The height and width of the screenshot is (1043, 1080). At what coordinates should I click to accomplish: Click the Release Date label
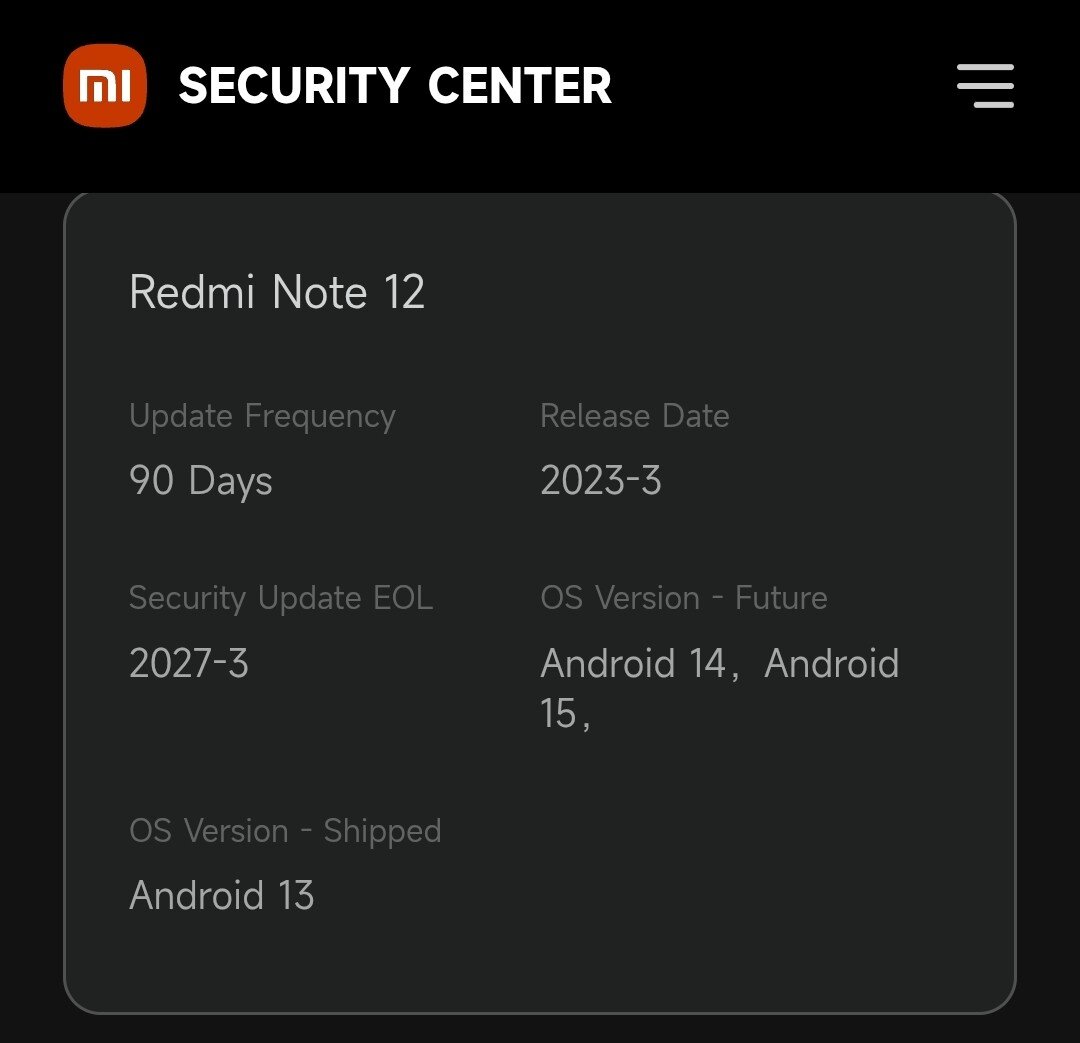pos(634,415)
